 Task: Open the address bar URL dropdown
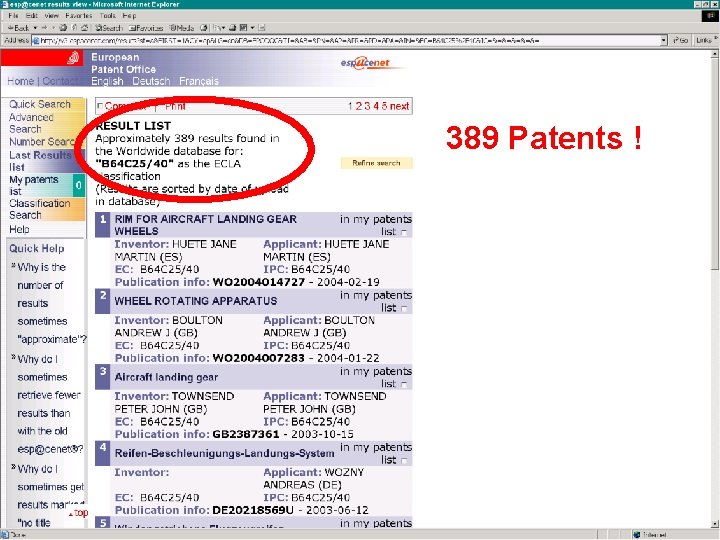(664, 40)
